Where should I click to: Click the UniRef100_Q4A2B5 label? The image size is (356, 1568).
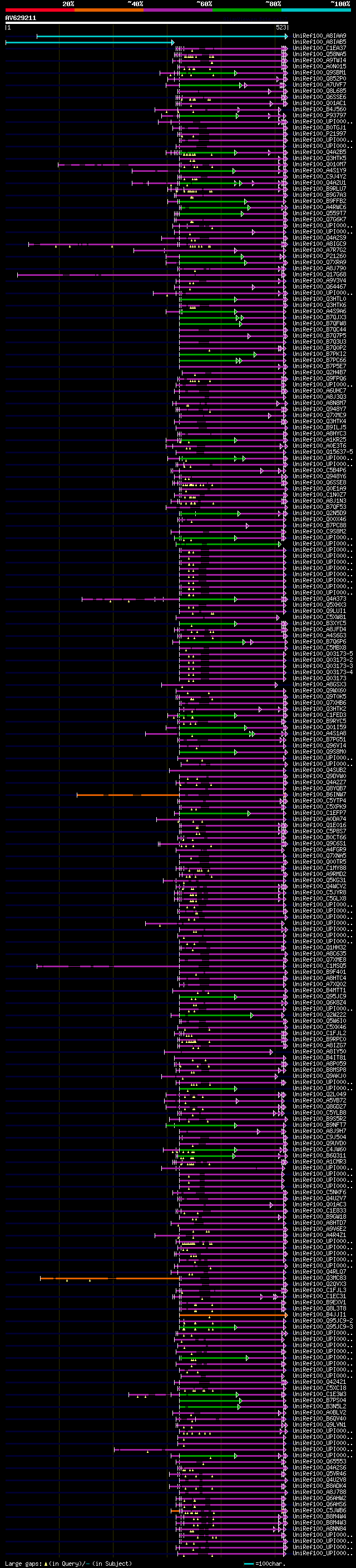(x=319, y=152)
